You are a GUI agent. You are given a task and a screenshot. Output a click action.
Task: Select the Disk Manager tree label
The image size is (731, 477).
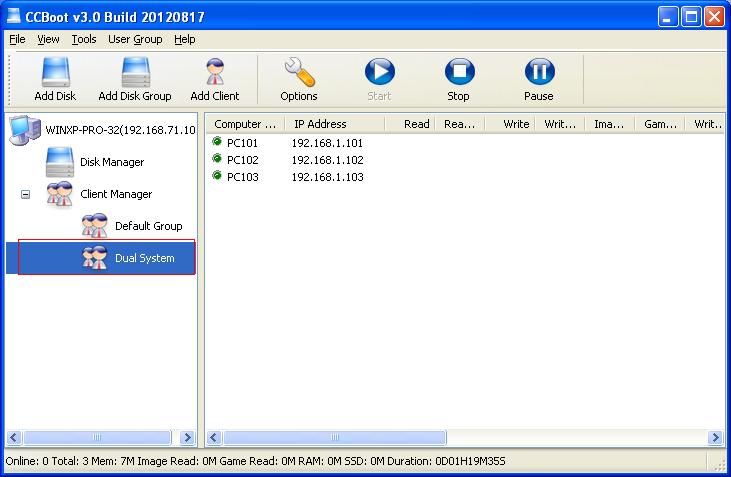point(112,162)
